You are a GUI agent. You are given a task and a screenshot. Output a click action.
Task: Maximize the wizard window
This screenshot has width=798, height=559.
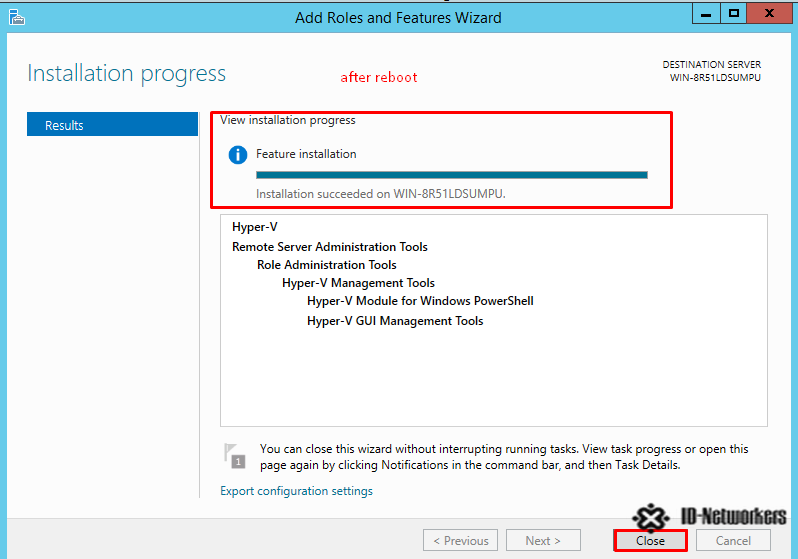coord(733,14)
